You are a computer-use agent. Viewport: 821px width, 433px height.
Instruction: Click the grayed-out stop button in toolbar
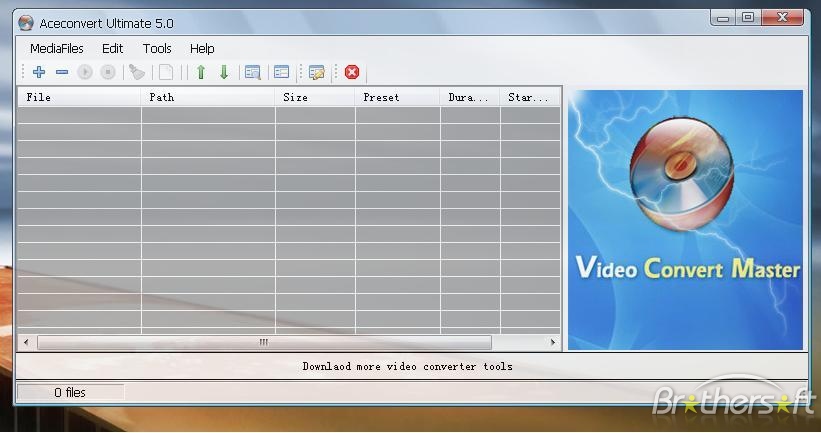108,72
